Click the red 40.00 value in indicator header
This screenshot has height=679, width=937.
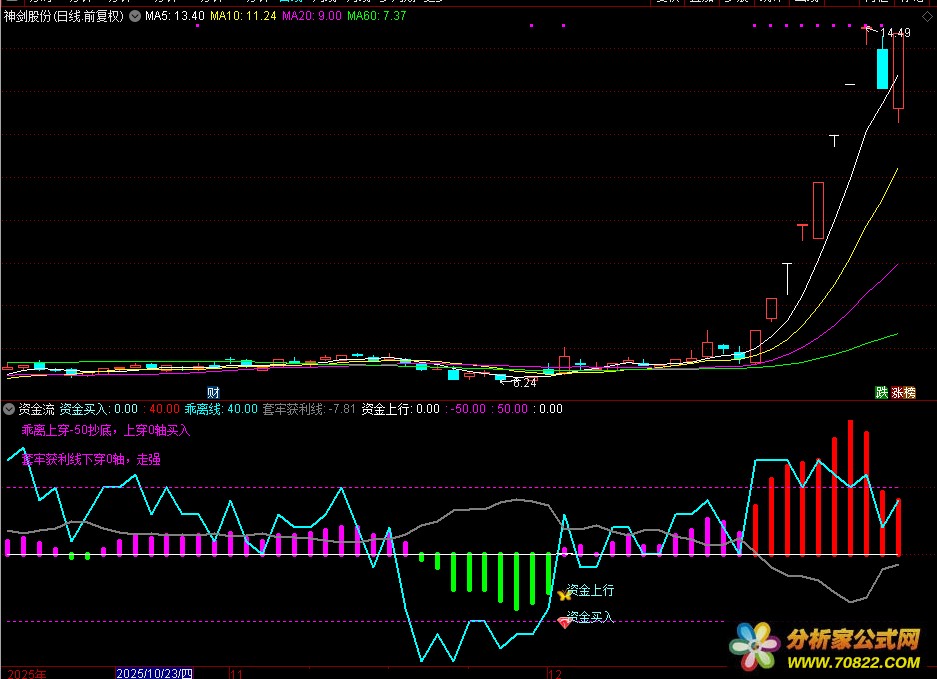[x=164, y=409]
